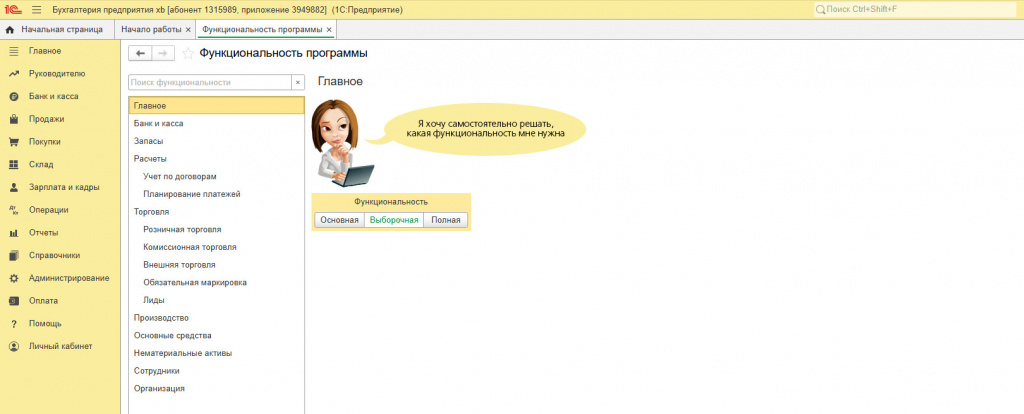
Task: Select Обязательная маркировка in the list
Action: tap(217, 282)
